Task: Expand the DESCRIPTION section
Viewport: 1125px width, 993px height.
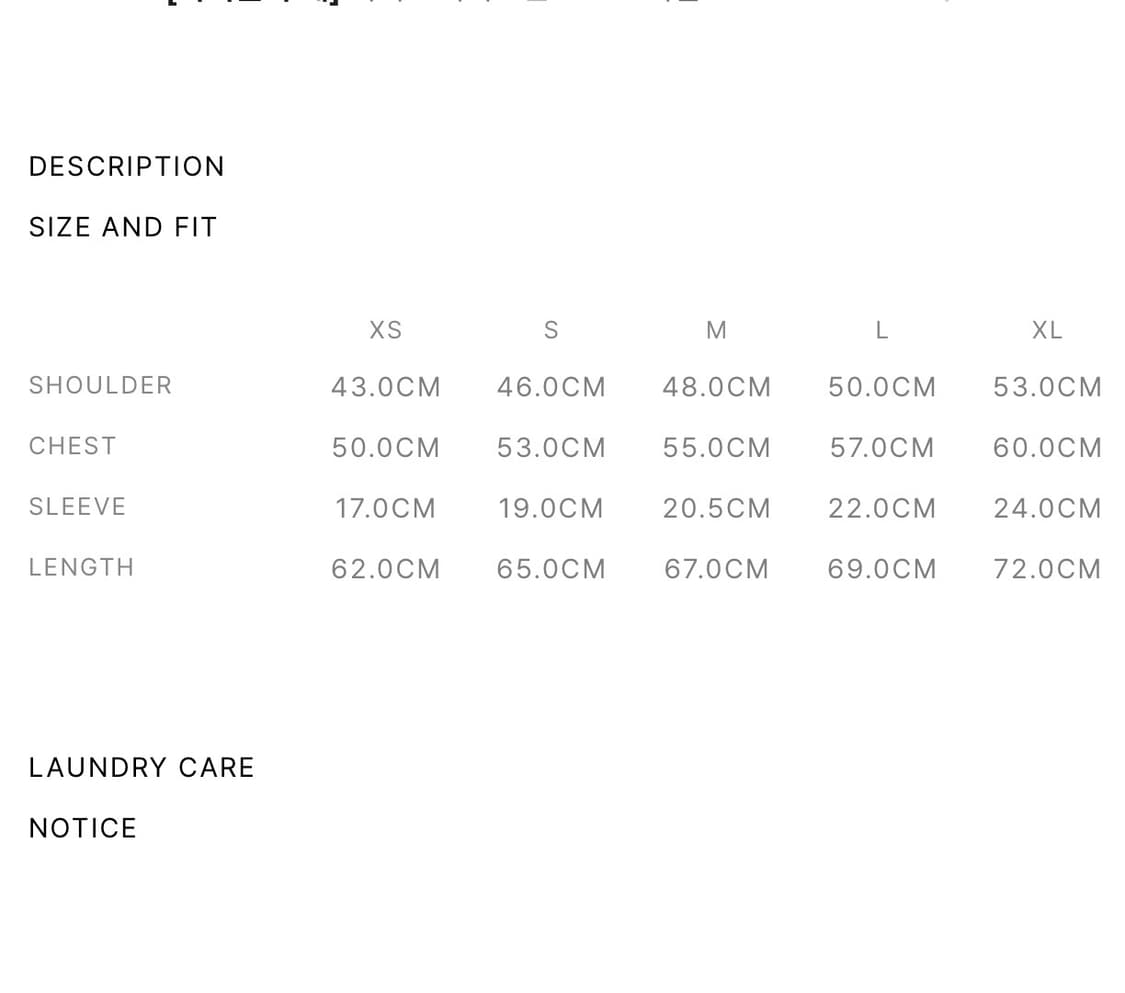Action: click(x=127, y=166)
